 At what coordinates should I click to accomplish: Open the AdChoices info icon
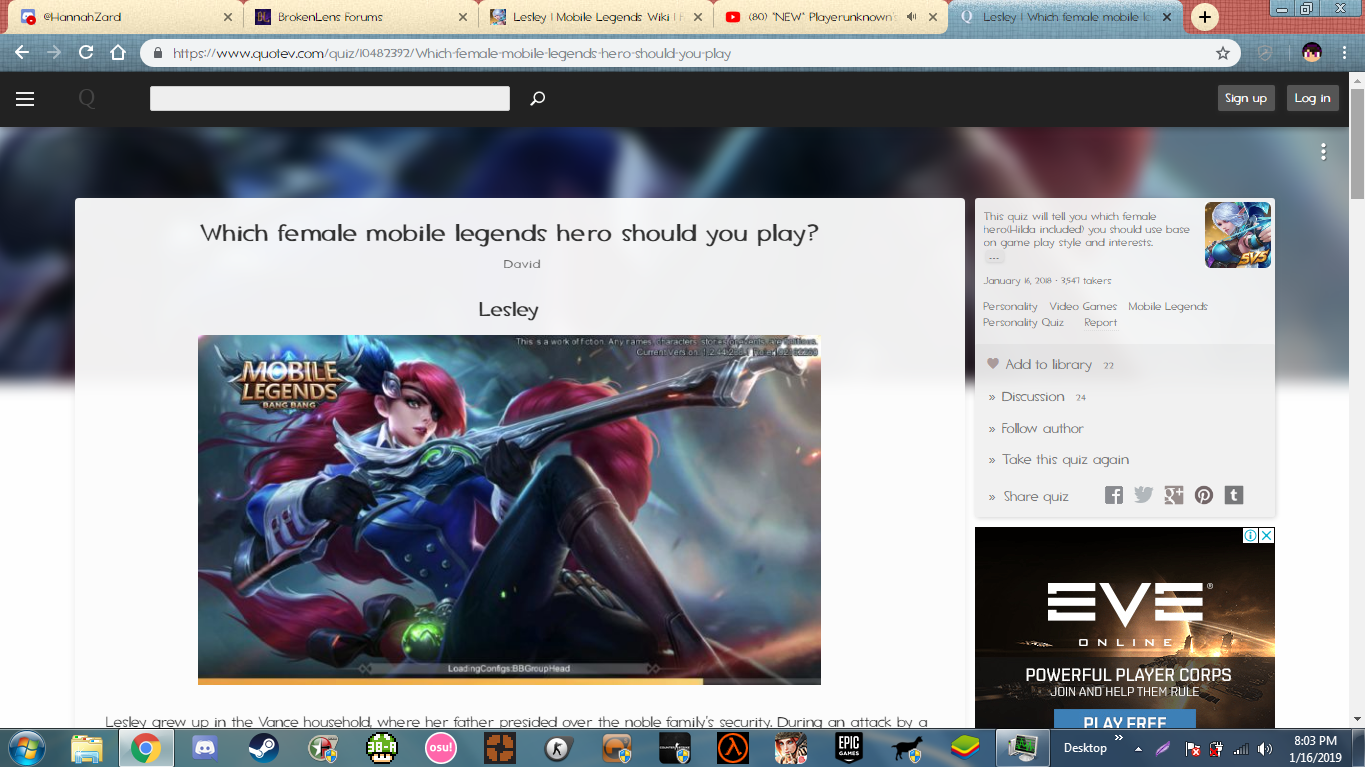coord(1250,536)
